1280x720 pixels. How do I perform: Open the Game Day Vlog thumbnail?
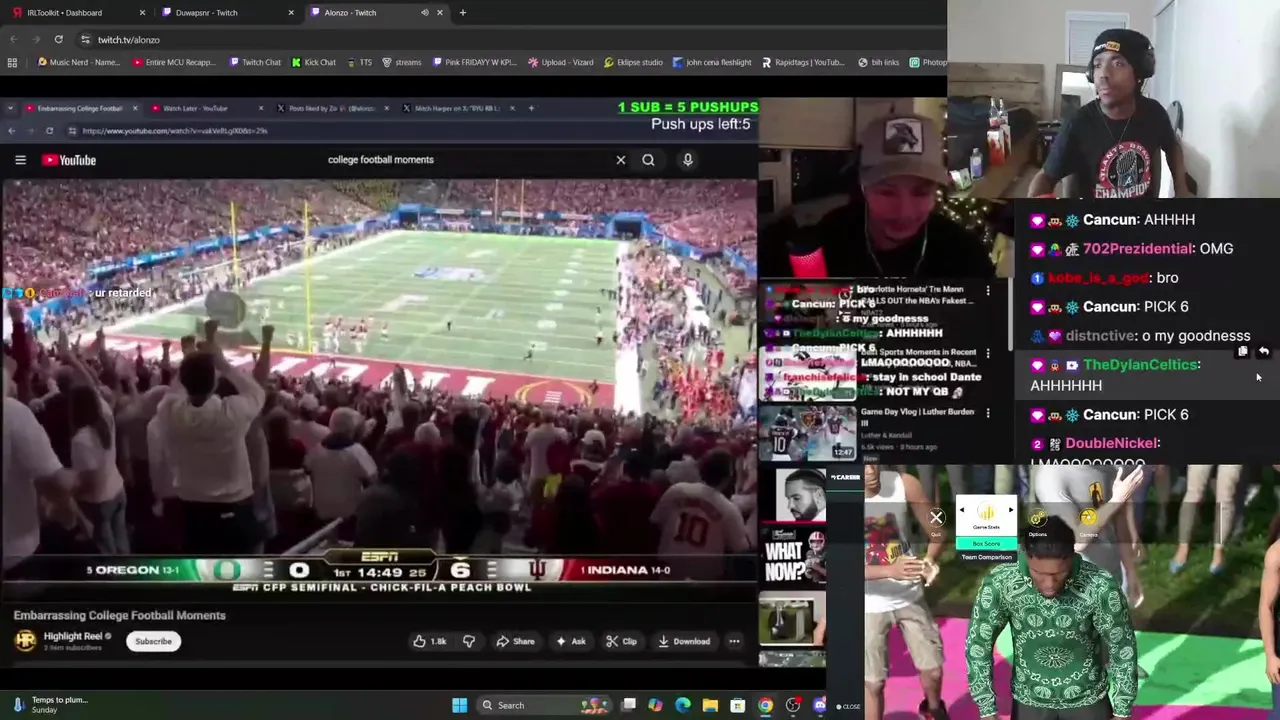click(808, 432)
